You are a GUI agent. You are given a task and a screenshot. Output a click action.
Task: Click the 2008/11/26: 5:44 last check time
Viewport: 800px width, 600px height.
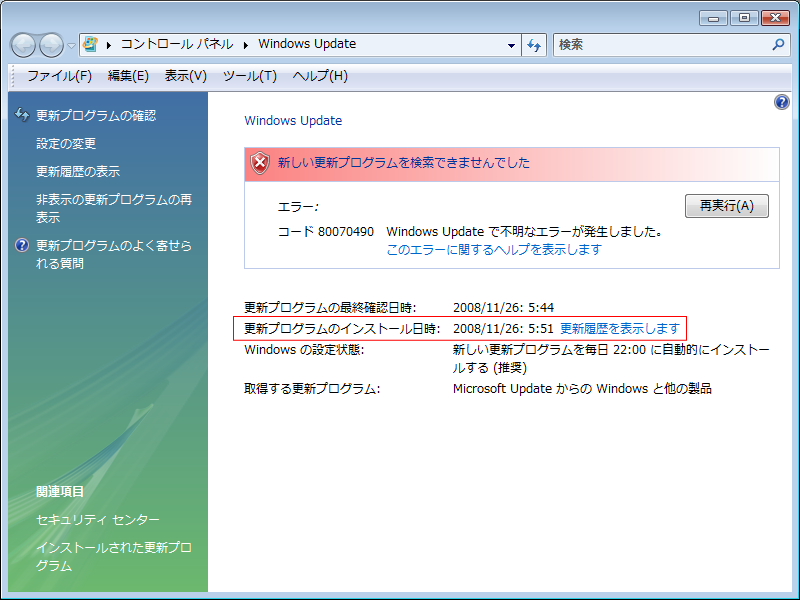point(503,308)
